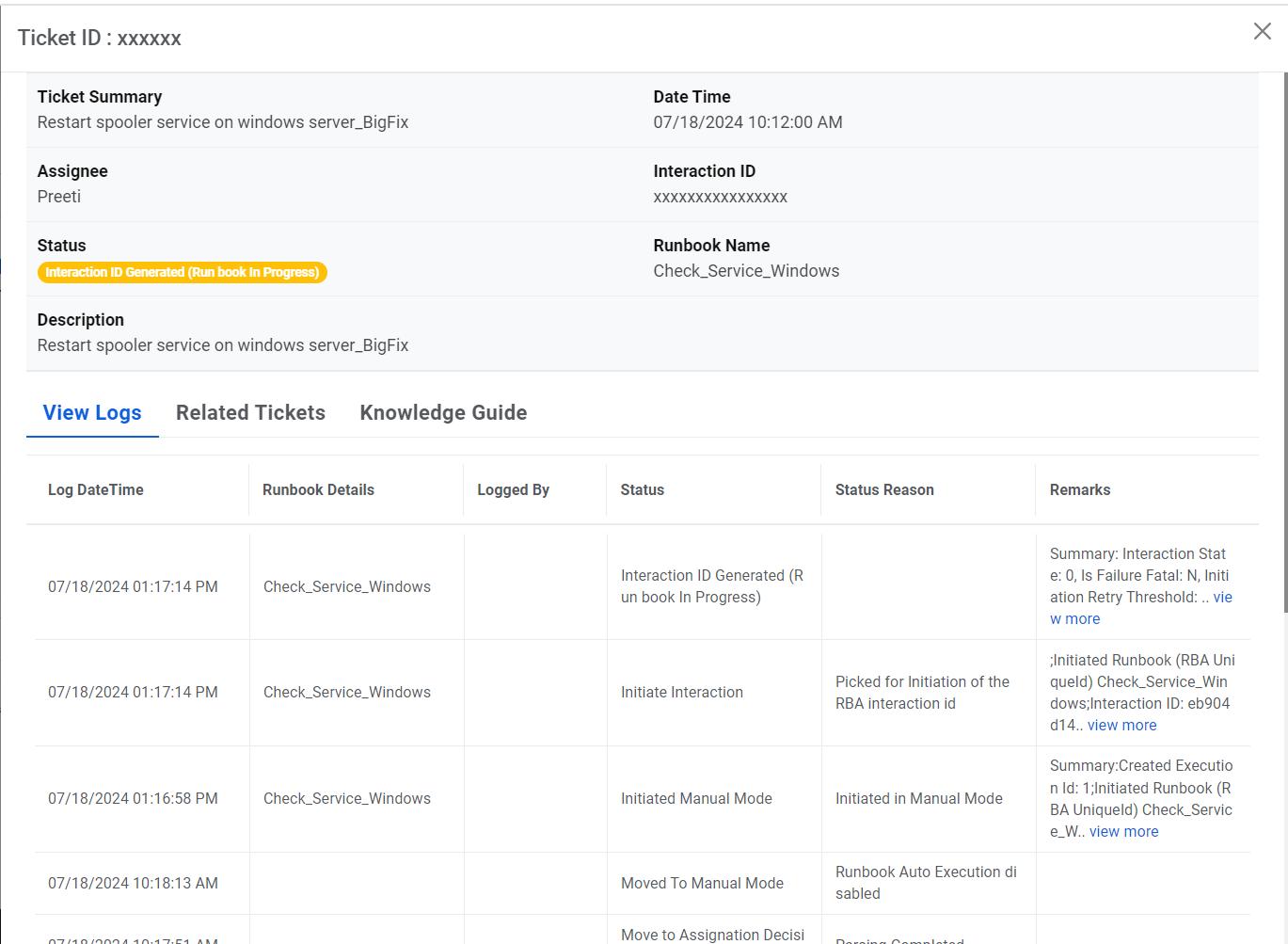
Task: Click the yellow Run book In Progress status badge
Action: pos(183,273)
